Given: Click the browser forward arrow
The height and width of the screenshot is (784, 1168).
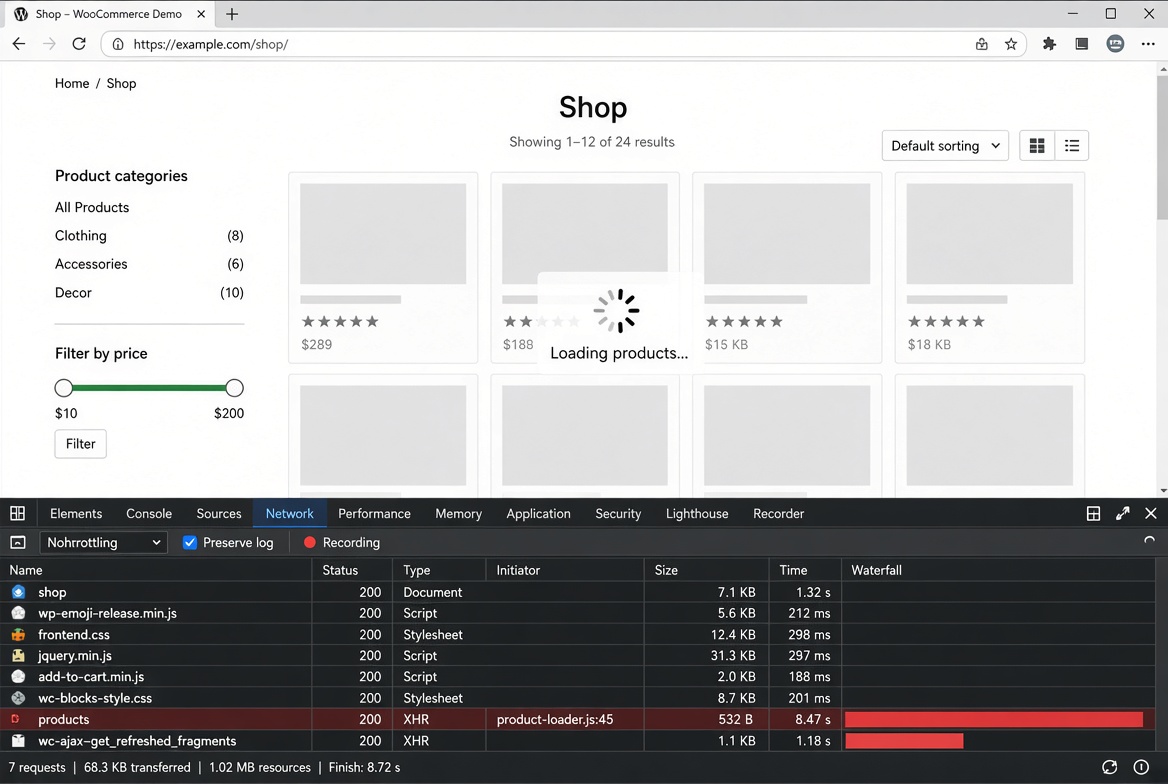Looking at the screenshot, I should point(49,44).
